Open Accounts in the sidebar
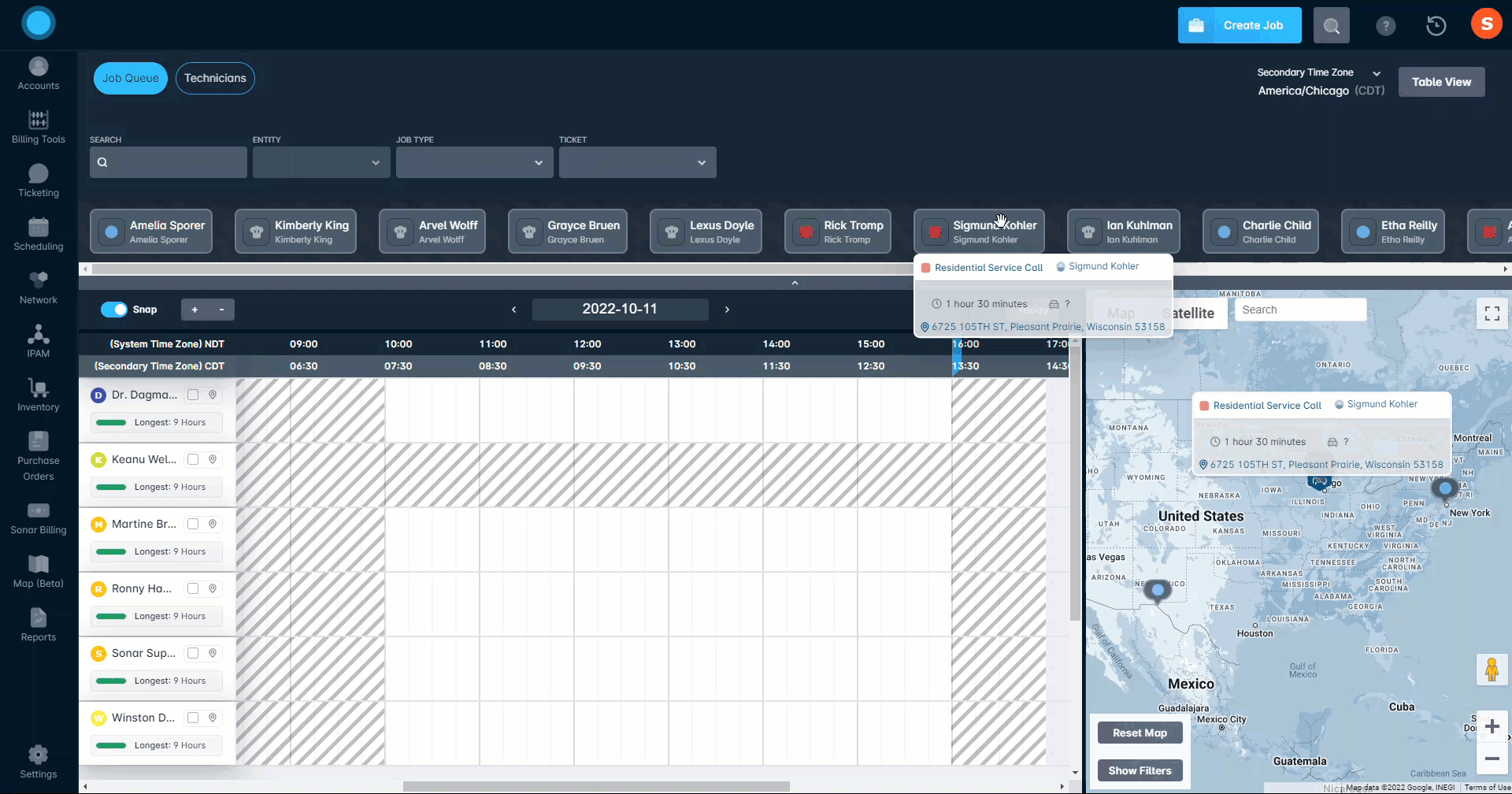 click(38, 74)
